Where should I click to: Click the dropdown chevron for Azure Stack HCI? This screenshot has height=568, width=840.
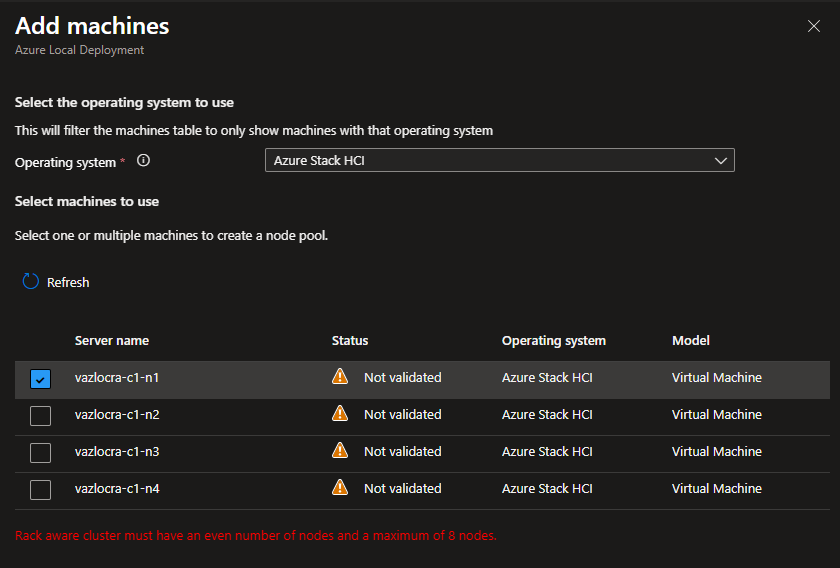tap(720, 160)
